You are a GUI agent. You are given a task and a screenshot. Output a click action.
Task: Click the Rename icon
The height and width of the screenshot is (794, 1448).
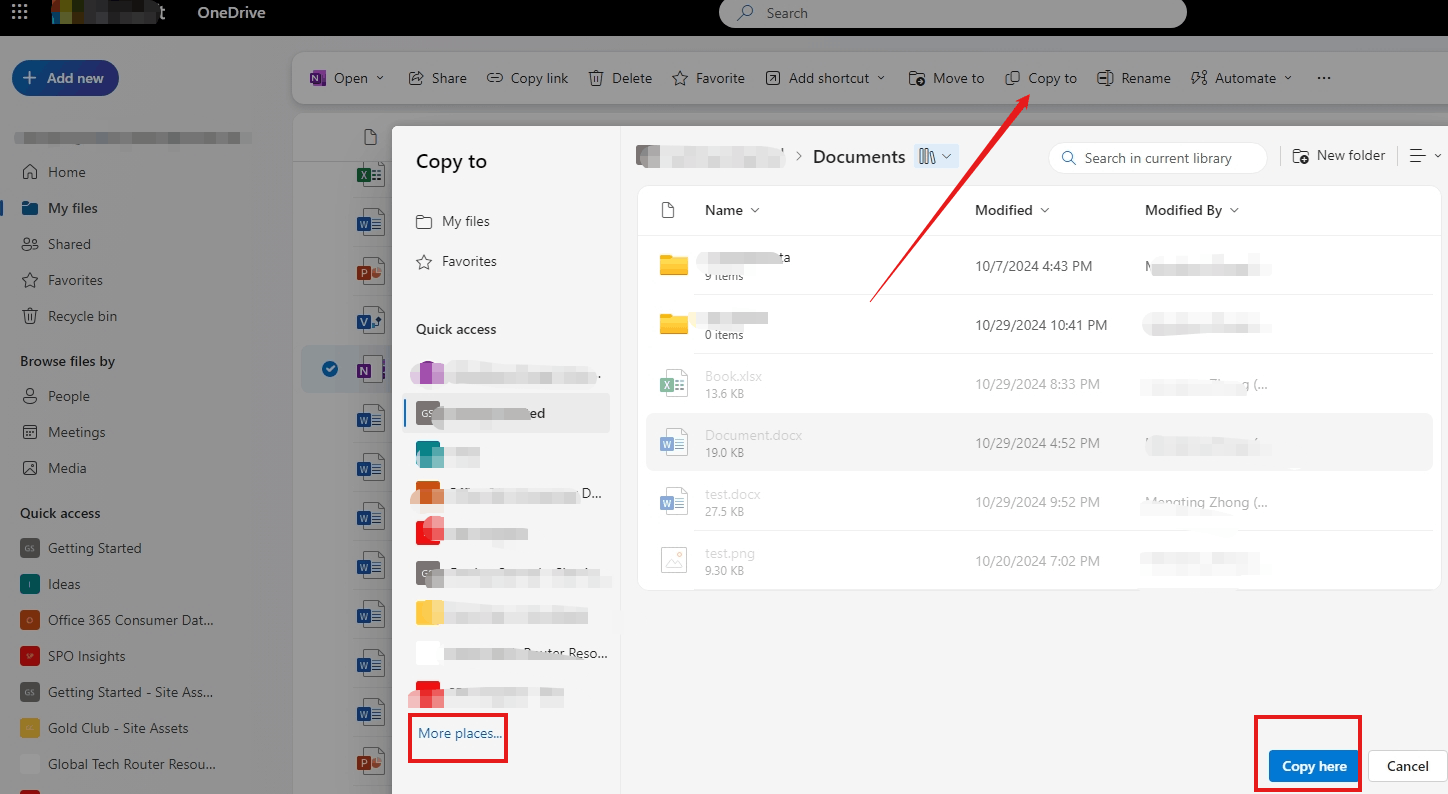point(1133,77)
